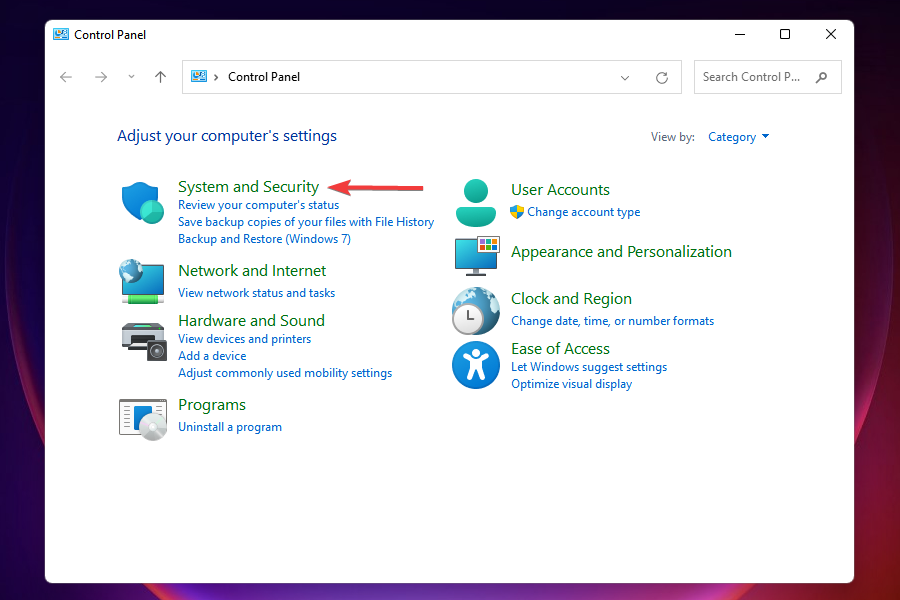Click the back arrow navigation button
900x600 pixels.
coord(66,77)
